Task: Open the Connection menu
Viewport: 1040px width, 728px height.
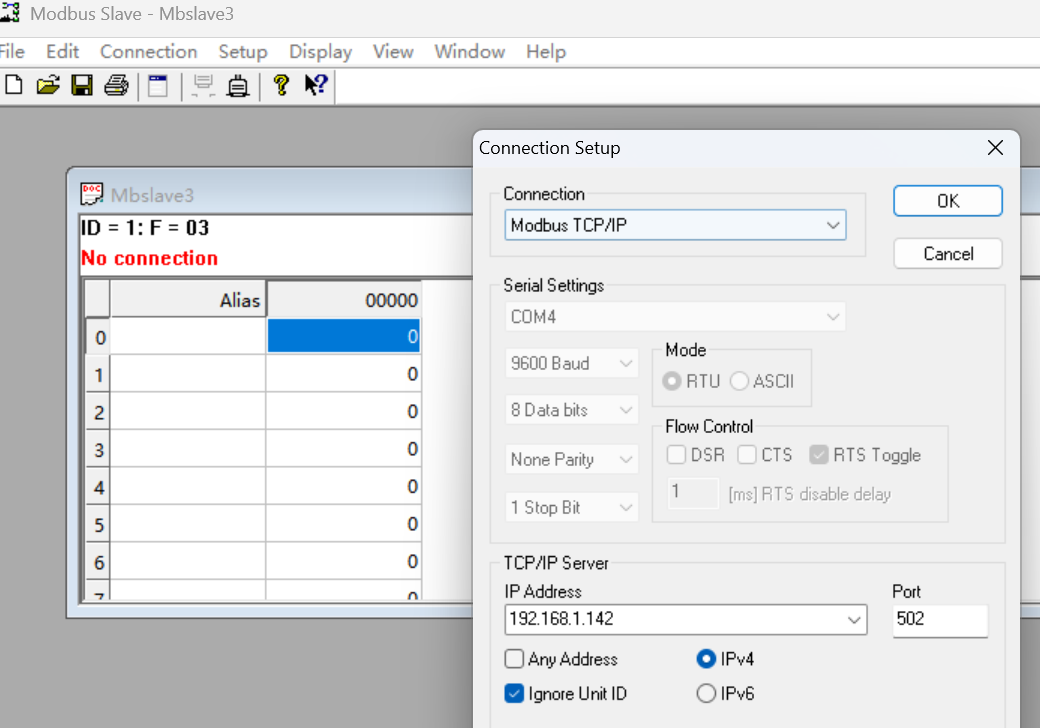Action: 148,52
